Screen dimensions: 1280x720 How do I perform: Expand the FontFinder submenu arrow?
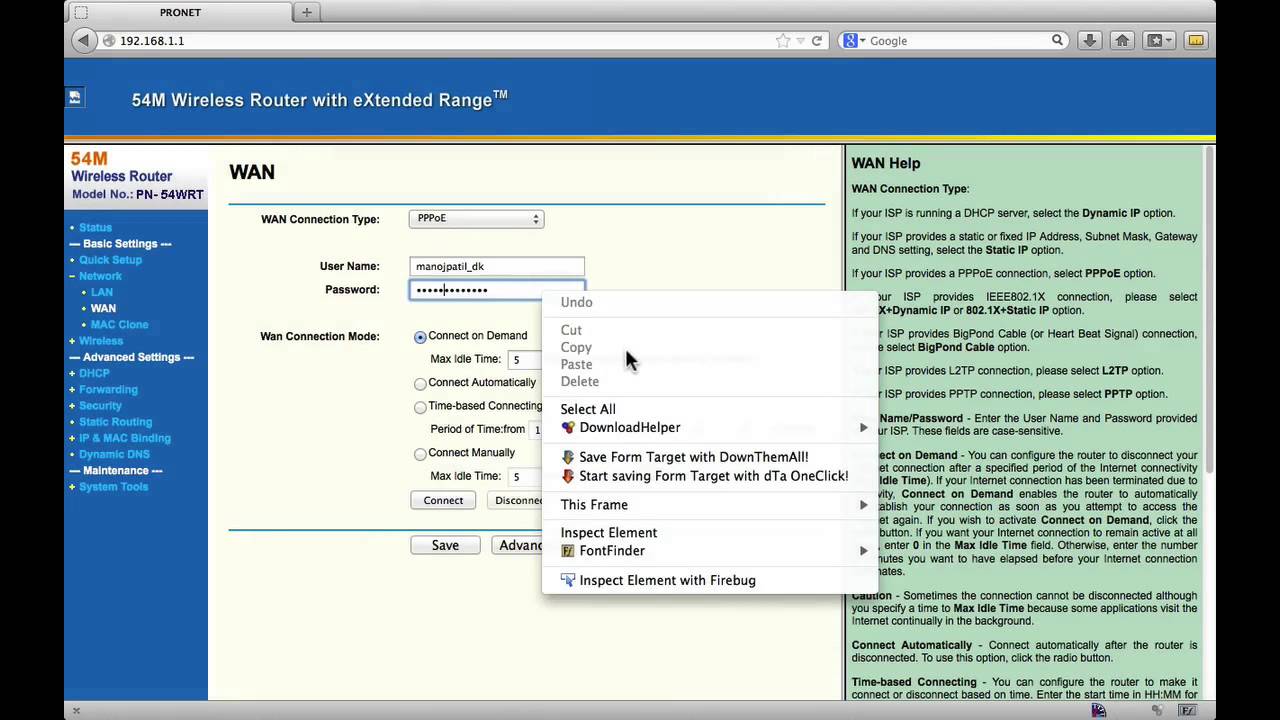pyautogui.click(x=864, y=551)
